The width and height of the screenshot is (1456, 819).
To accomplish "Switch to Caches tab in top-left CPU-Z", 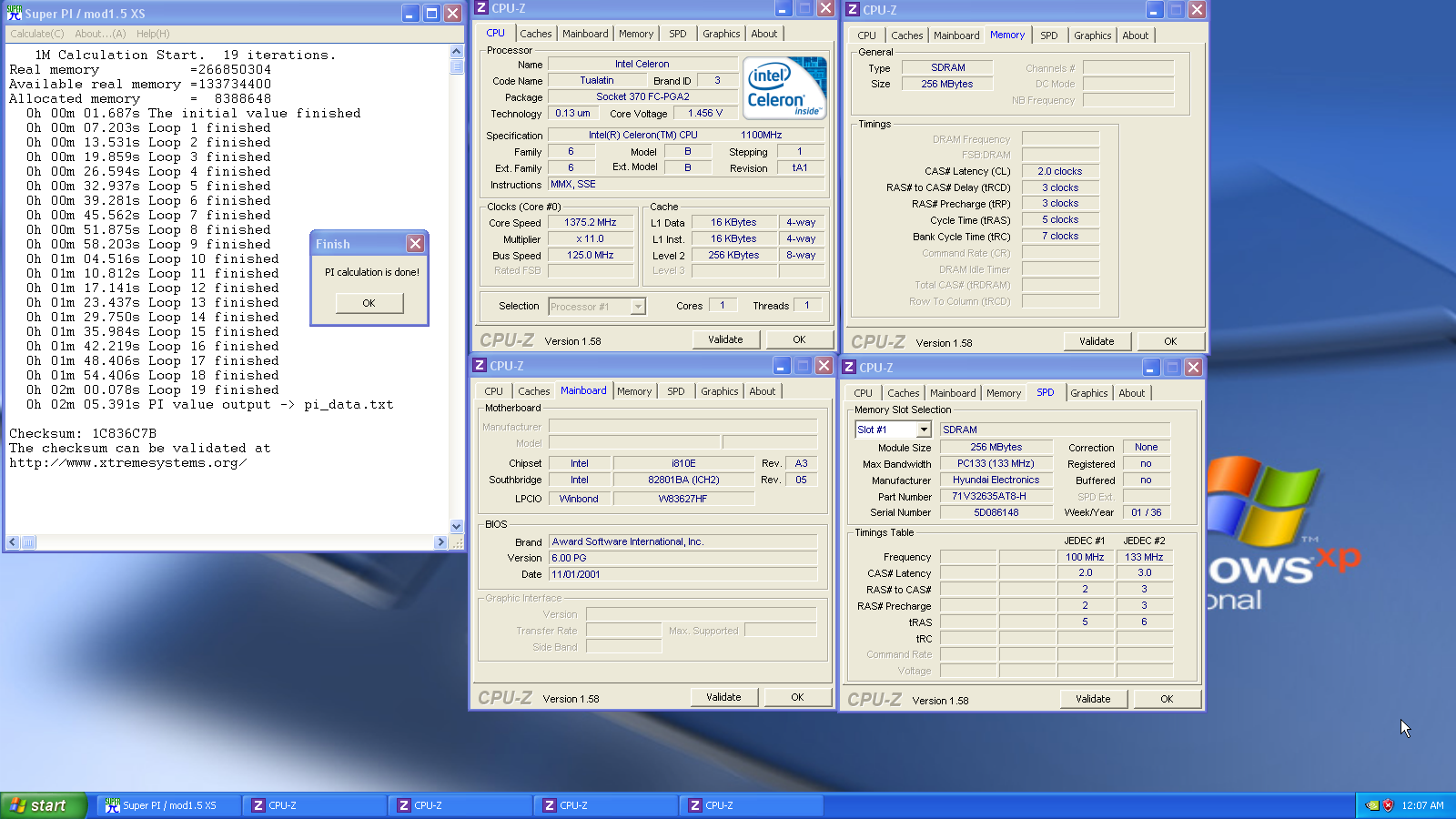I will click(536, 34).
